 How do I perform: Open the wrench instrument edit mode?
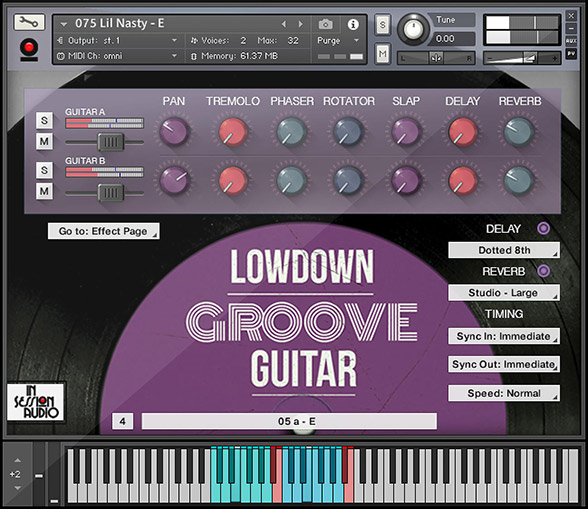pyautogui.click(x=29, y=23)
